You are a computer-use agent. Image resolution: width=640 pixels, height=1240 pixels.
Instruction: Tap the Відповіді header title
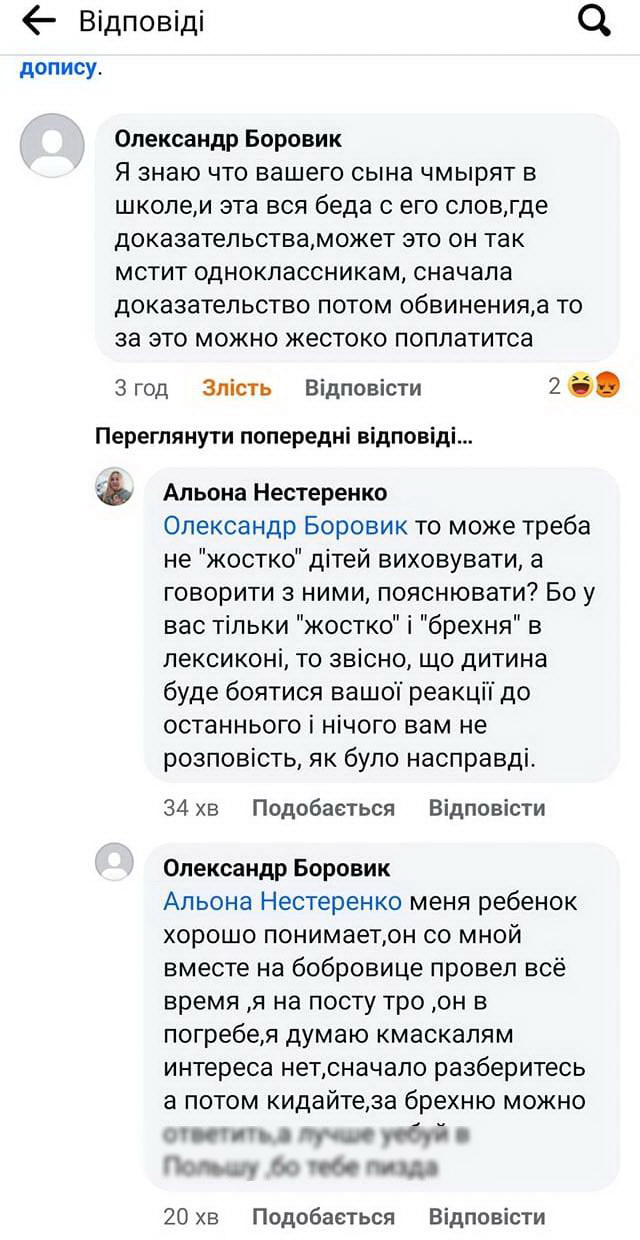pyautogui.click(x=141, y=22)
